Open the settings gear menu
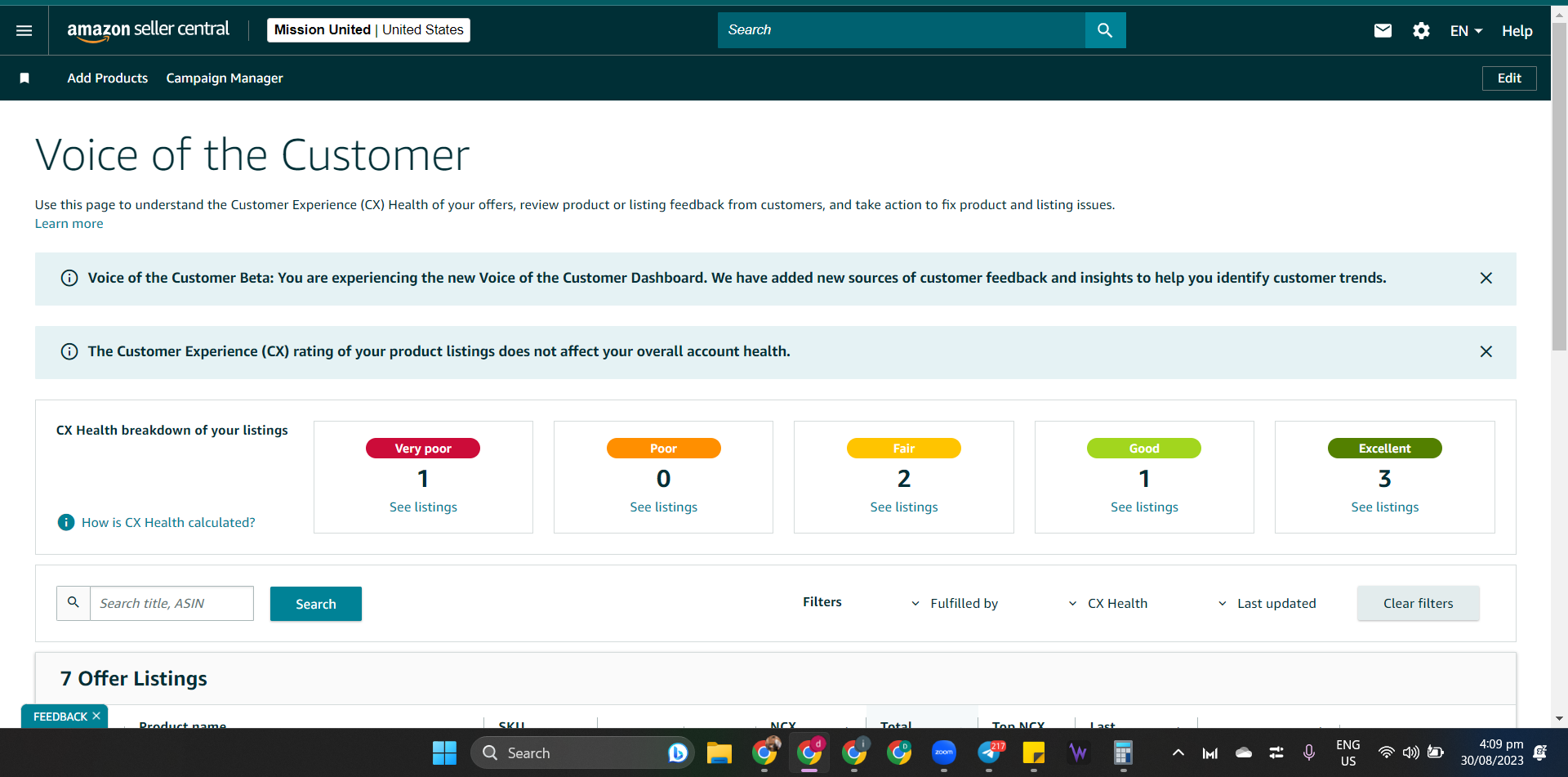 pos(1421,30)
